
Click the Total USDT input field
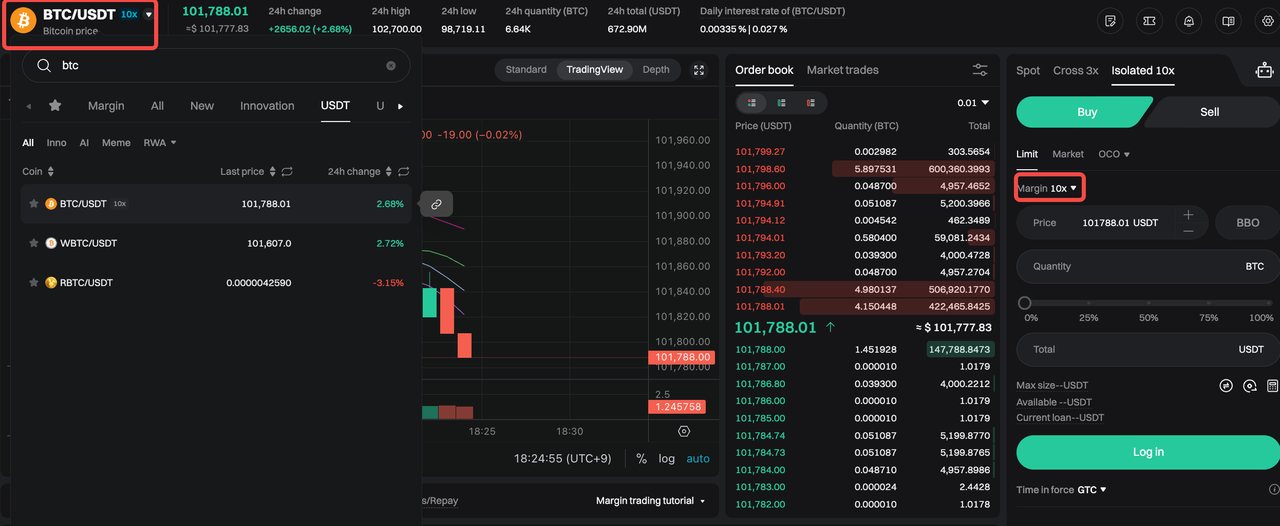click(x=1147, y=350)
